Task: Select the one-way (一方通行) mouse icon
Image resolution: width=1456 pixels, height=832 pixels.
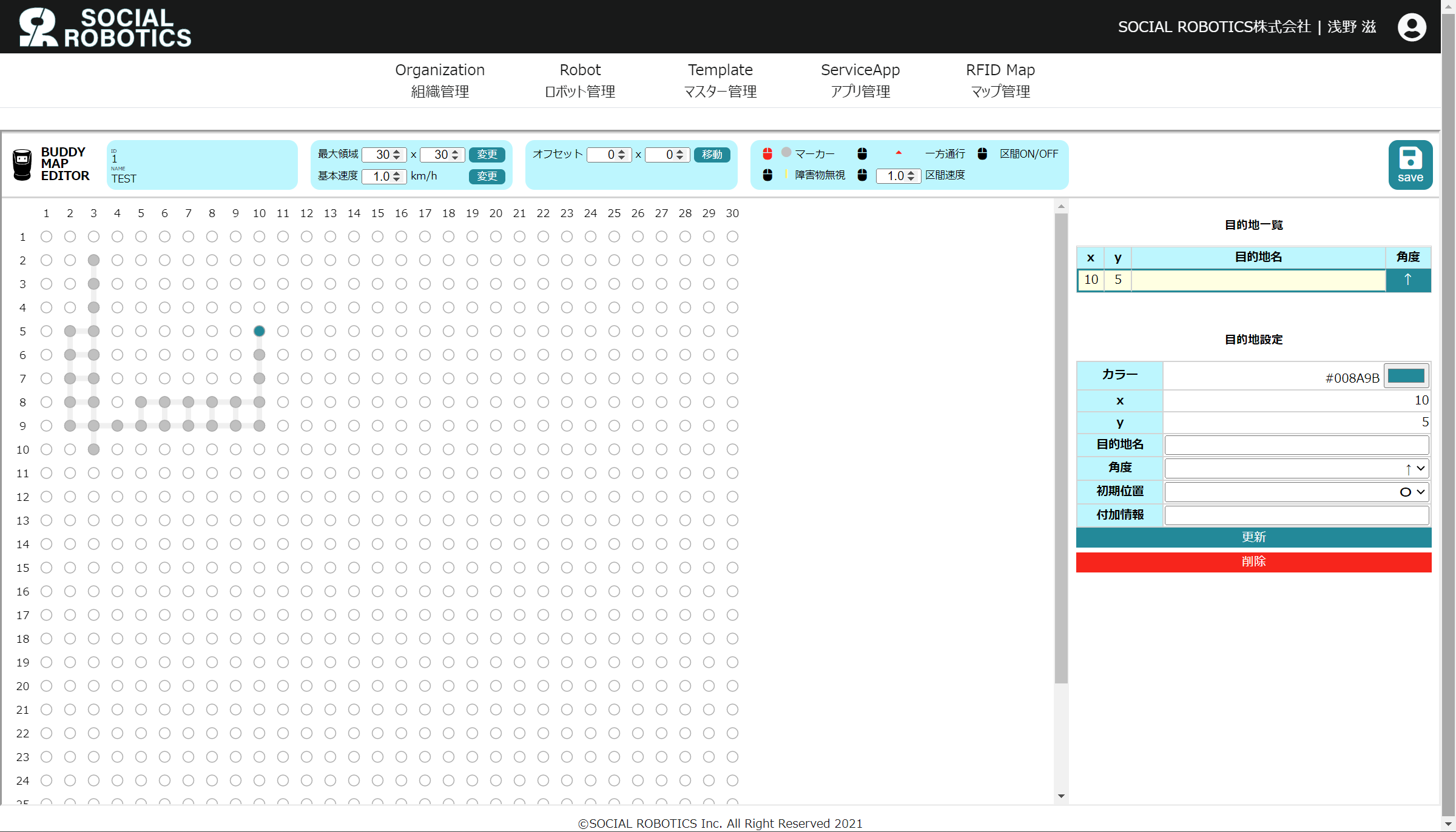Action: (862, 153)
